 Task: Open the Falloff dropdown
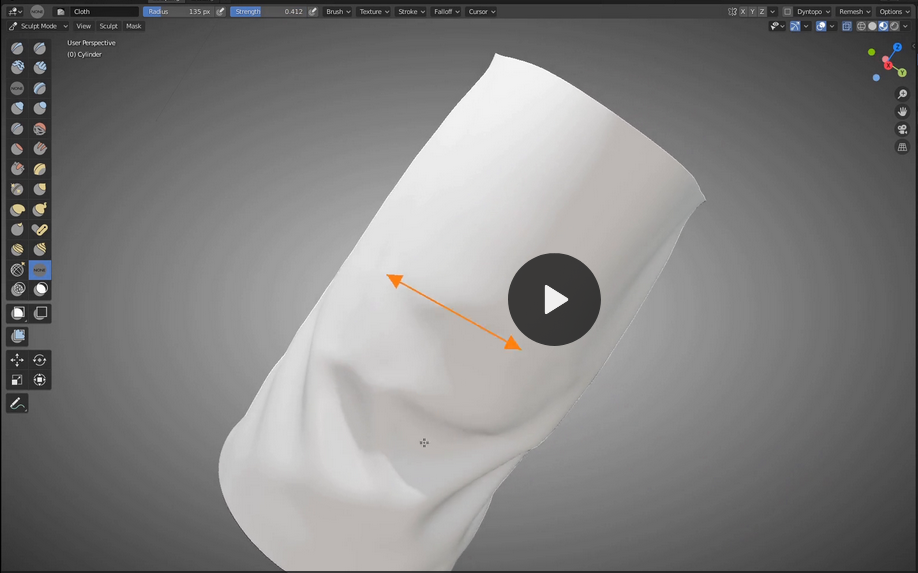pyautogui.click(x=447, y=12)
